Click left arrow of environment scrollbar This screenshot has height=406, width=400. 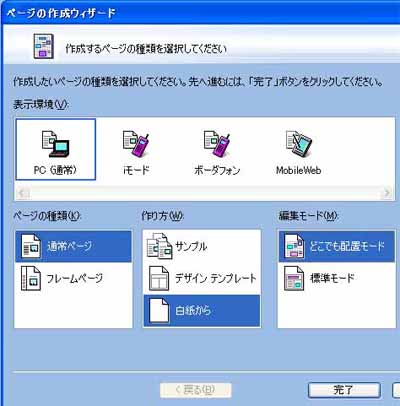pos(23,193)
